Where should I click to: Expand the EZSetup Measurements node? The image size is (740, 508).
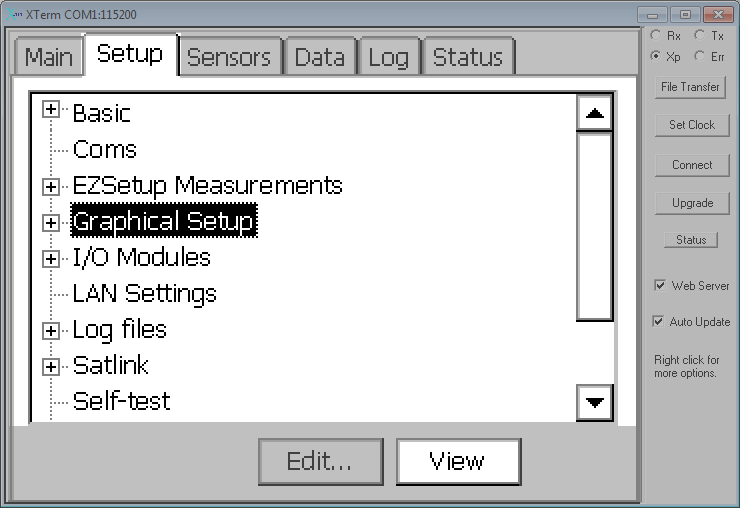point(50,187)
